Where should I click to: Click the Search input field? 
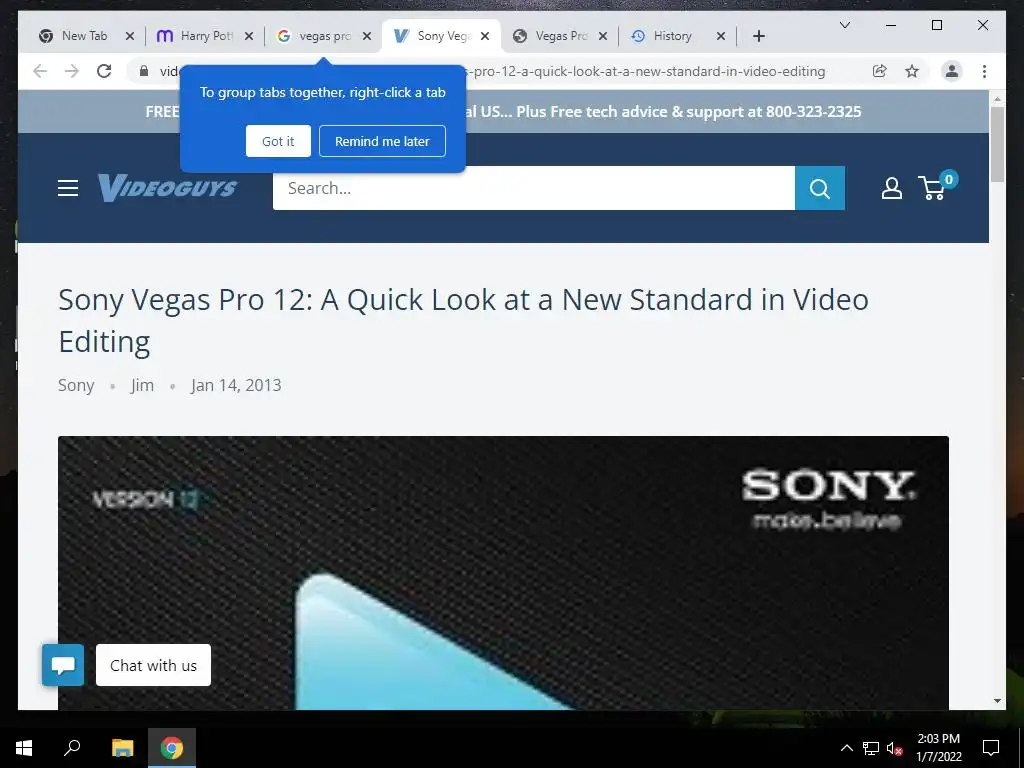coord(534,188)
